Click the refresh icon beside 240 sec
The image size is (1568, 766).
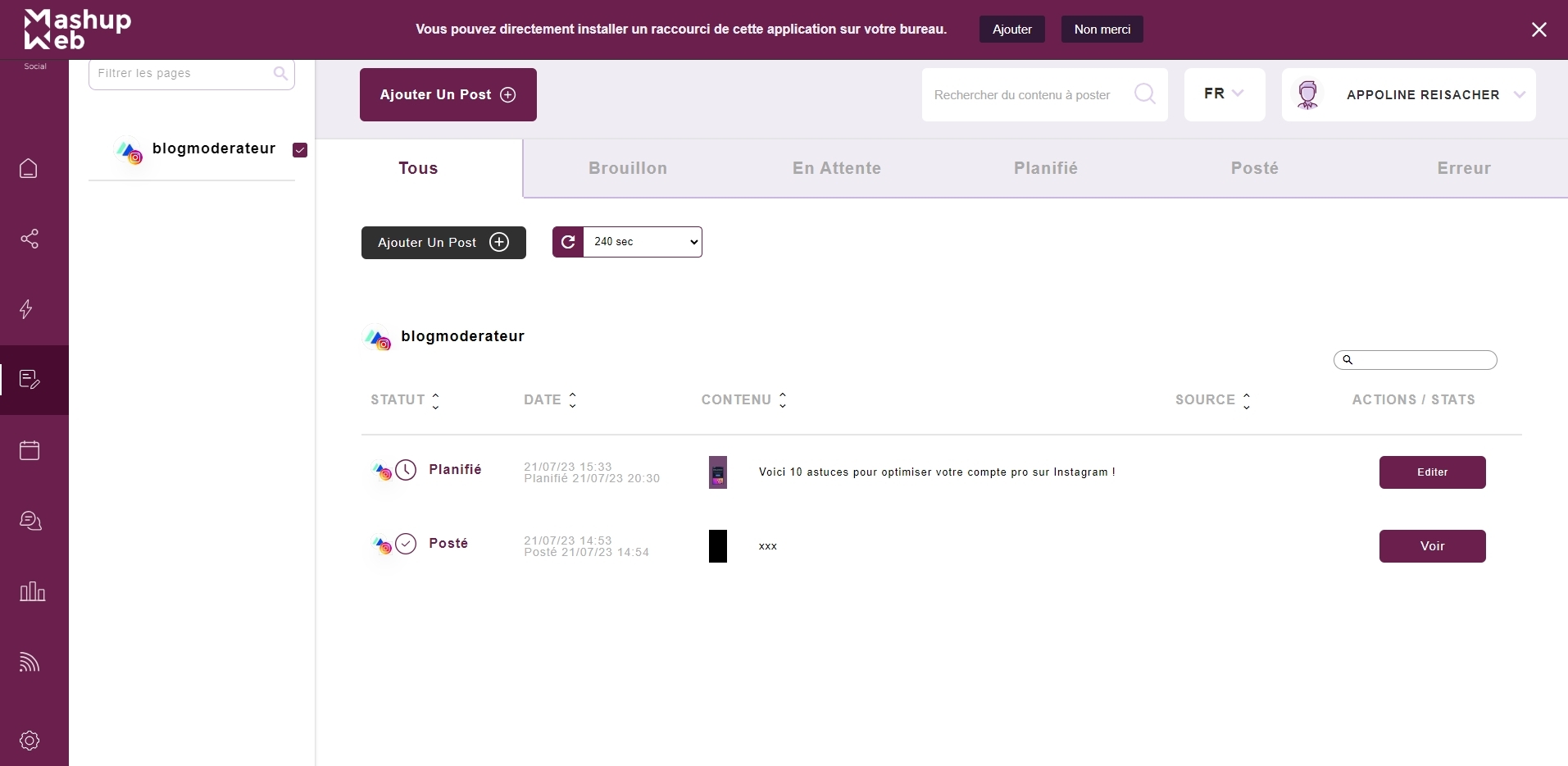point(568,242)
